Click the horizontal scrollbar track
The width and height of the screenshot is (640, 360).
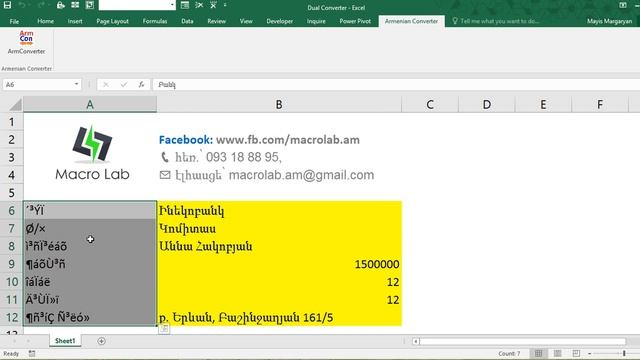coord(522,341)
